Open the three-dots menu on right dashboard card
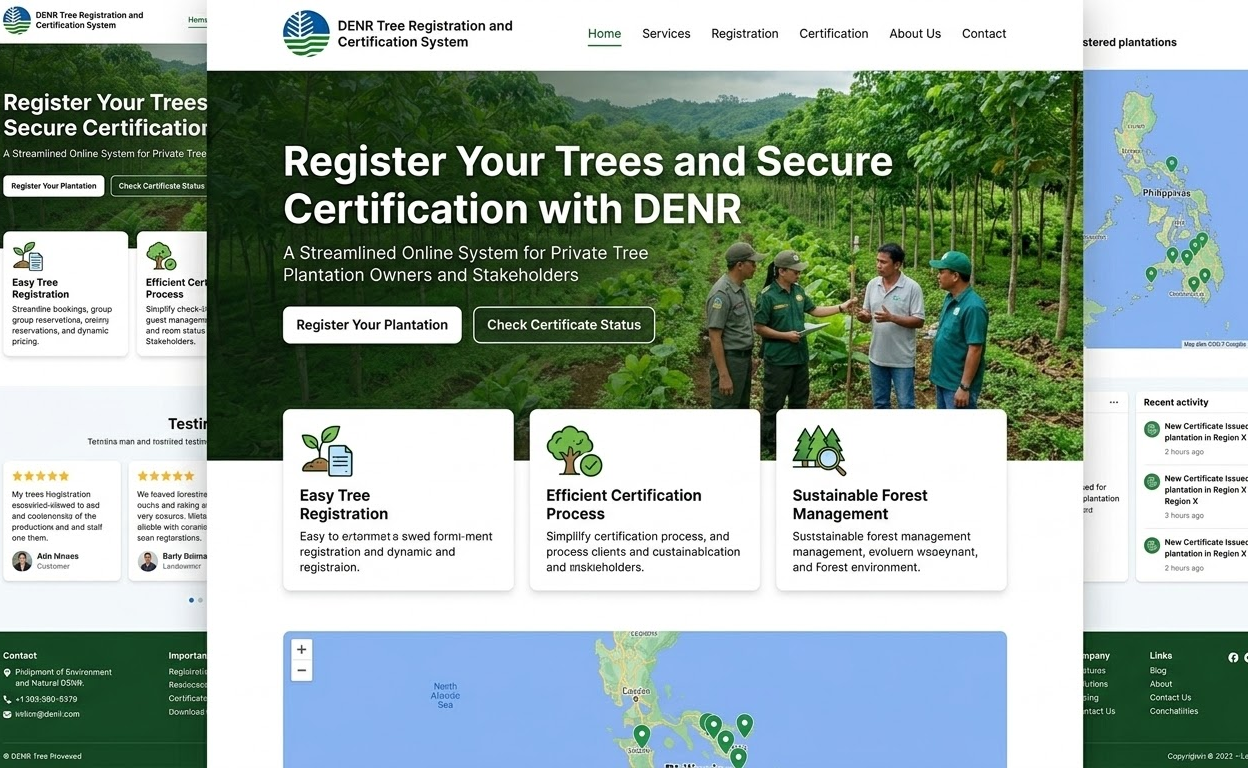 tap(1114, 402)
